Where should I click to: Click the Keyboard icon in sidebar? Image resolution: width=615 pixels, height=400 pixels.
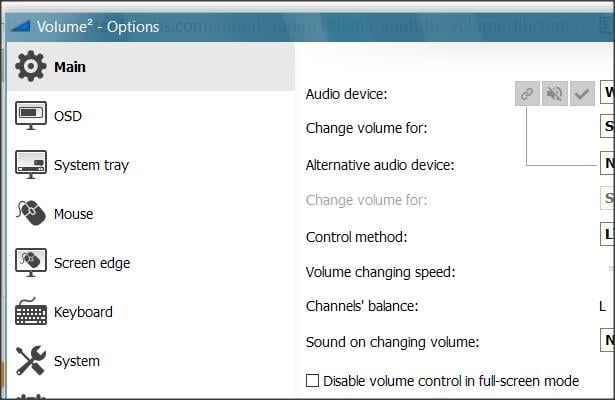coord(31,311)
